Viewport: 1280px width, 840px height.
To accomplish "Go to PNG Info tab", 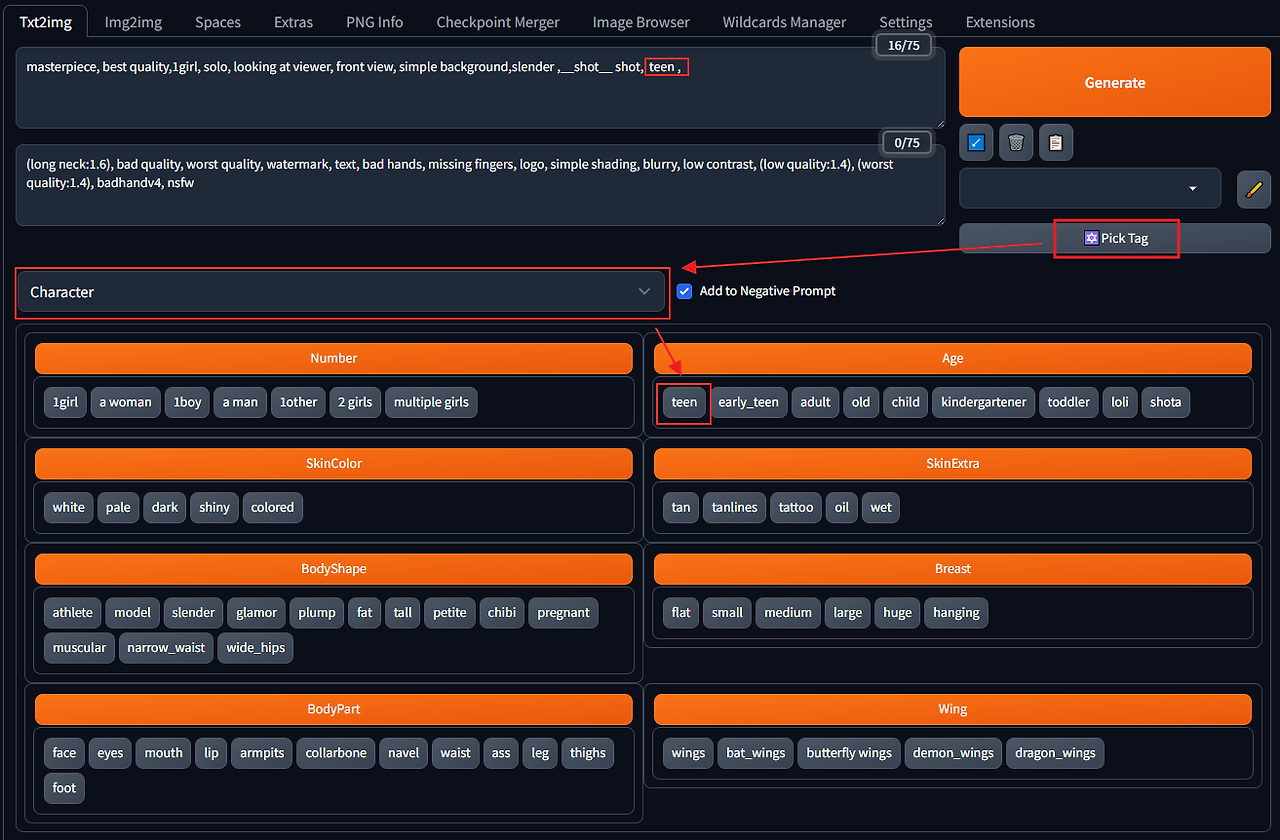I will click(x=375, y=22).
